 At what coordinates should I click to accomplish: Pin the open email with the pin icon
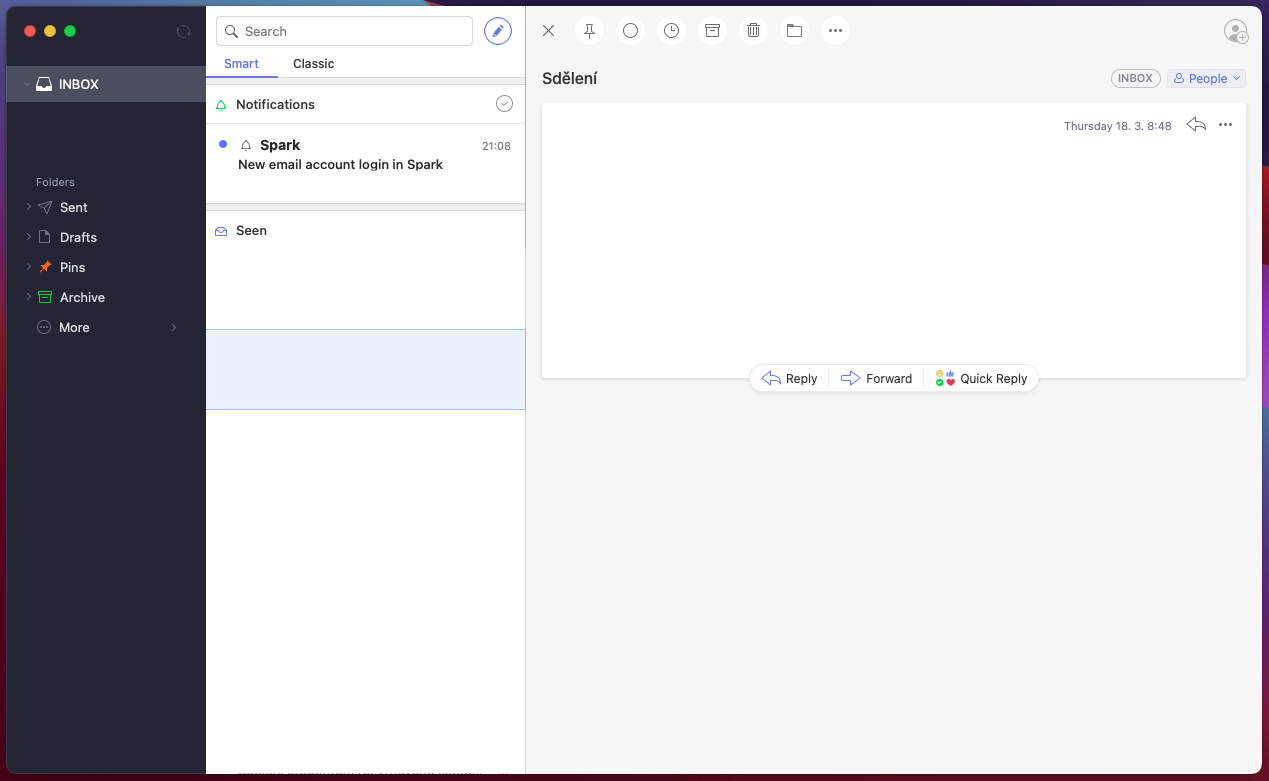coord(589,31)
